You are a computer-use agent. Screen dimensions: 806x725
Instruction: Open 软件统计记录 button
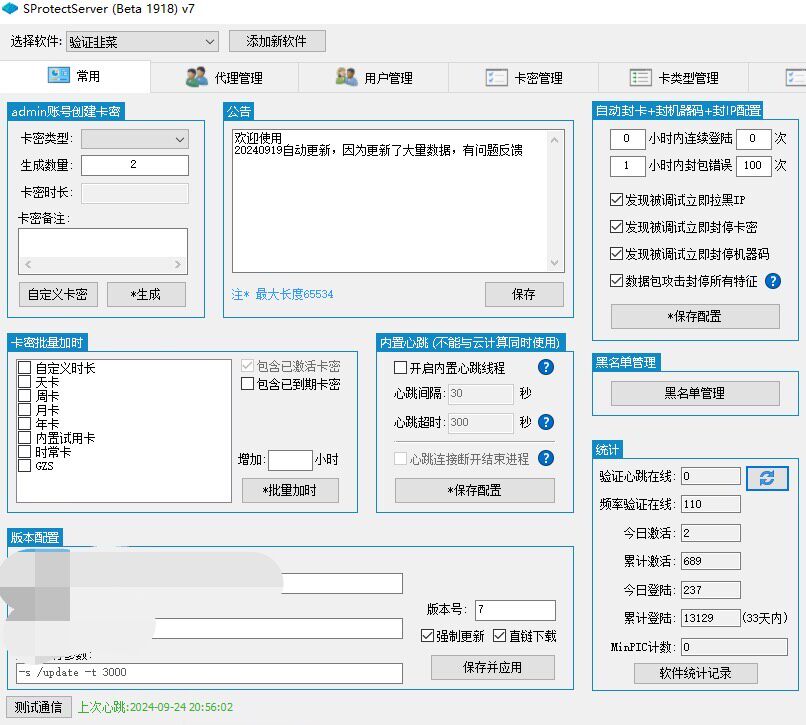coord(695,673)
